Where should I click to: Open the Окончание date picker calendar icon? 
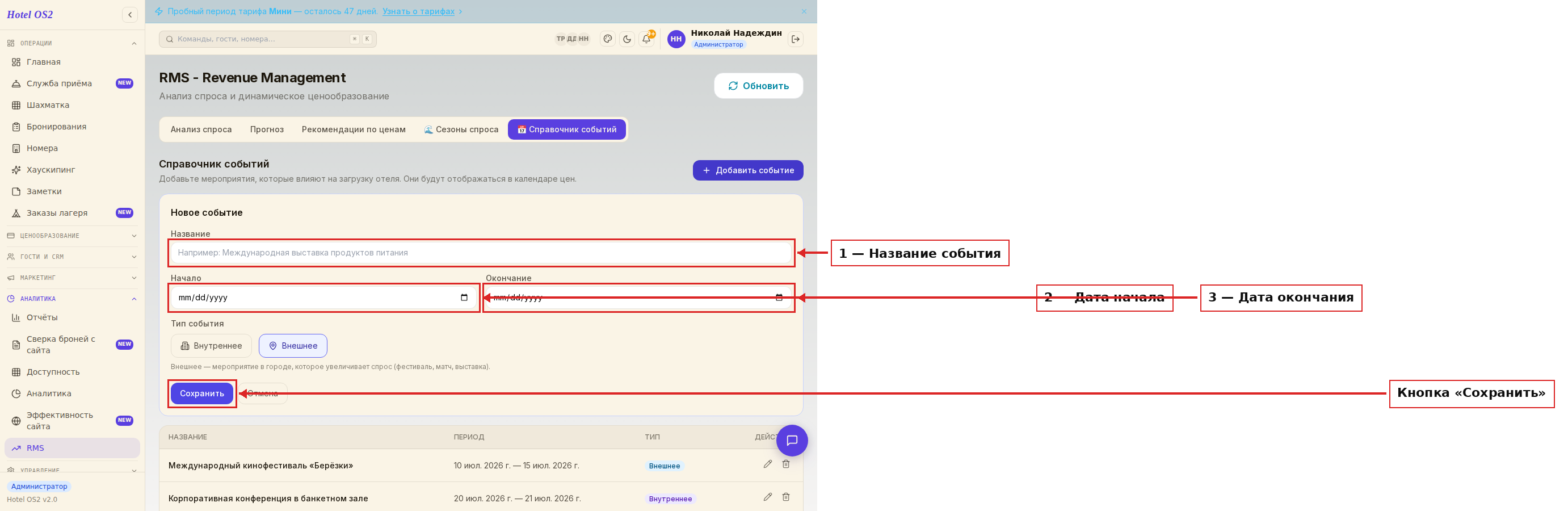point(779,298)
